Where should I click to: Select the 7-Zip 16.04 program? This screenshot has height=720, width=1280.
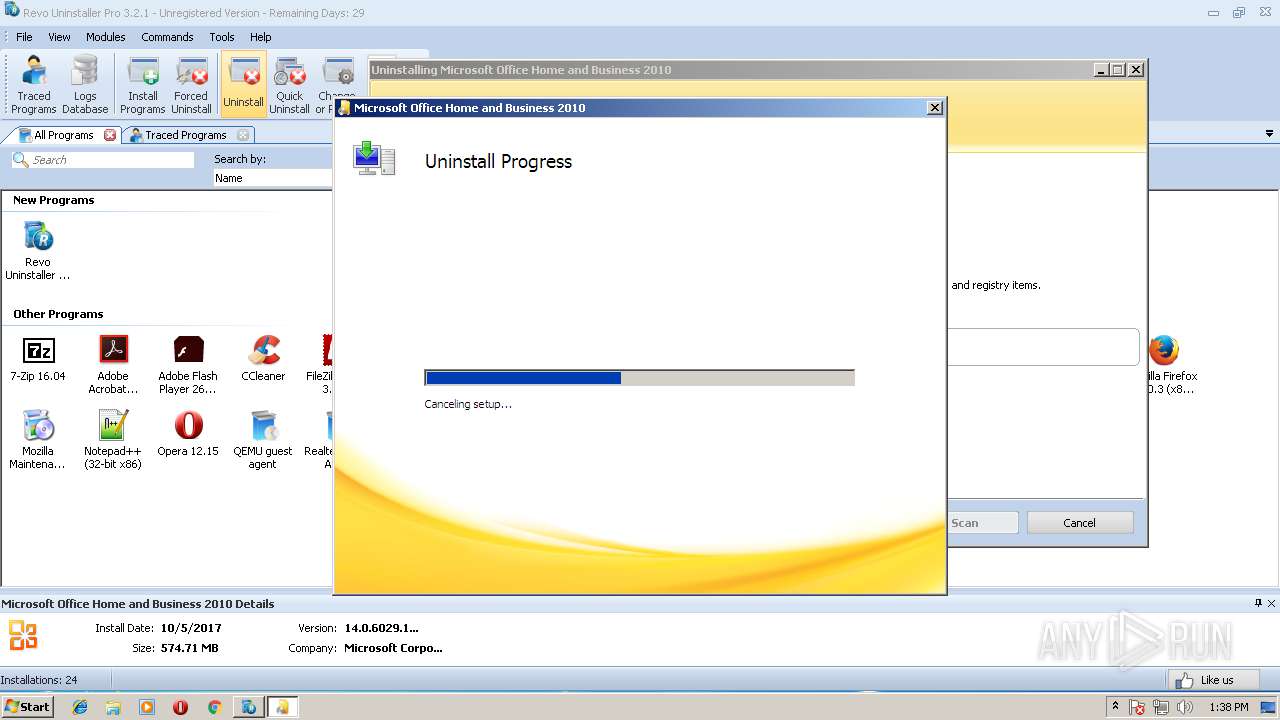click(38, 359)
